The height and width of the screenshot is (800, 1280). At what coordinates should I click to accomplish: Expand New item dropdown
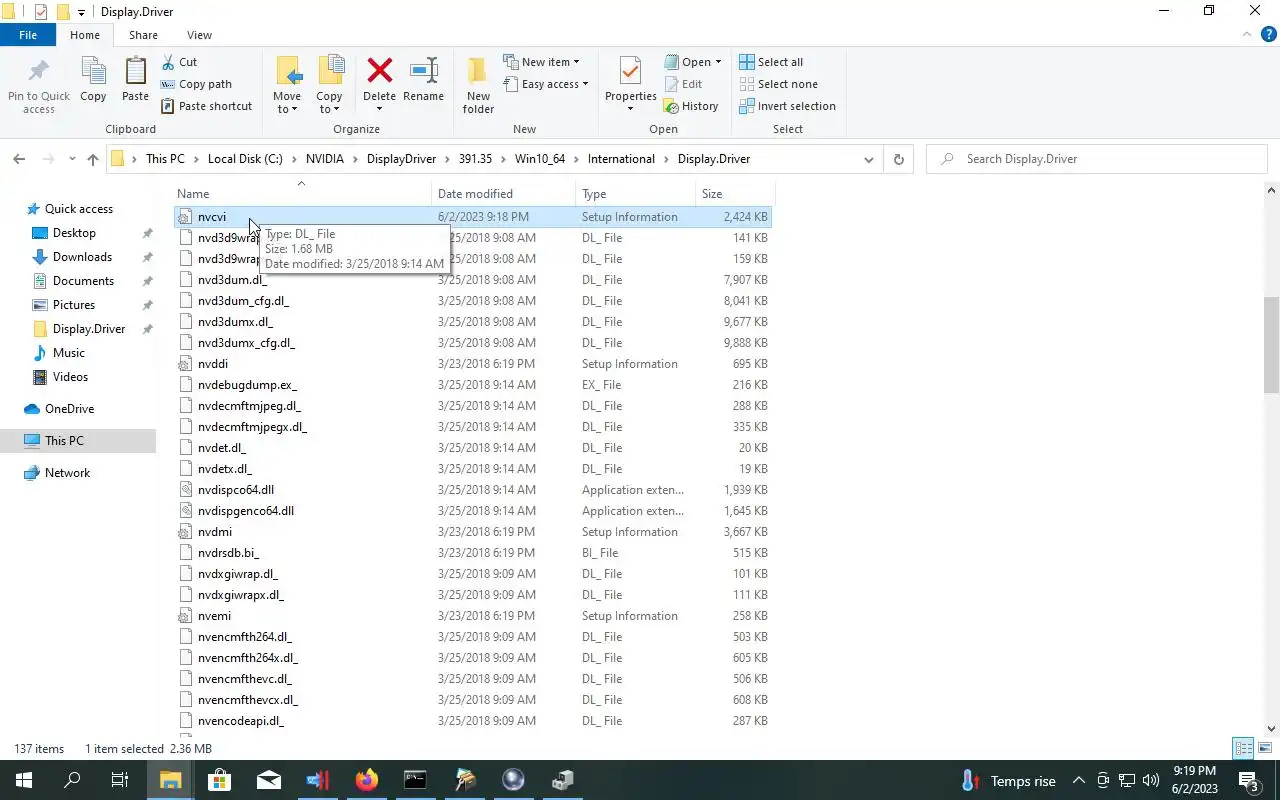(541, 62)
